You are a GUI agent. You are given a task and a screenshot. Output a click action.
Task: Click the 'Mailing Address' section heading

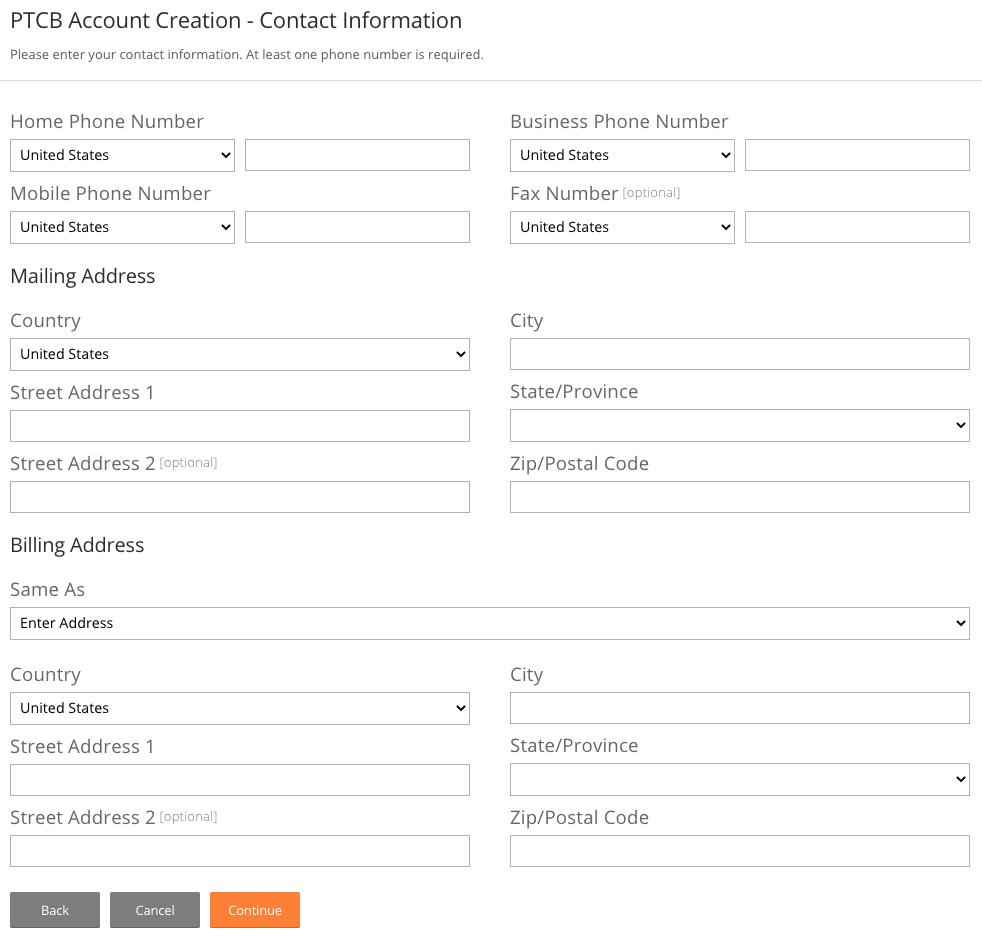[83, 276]
